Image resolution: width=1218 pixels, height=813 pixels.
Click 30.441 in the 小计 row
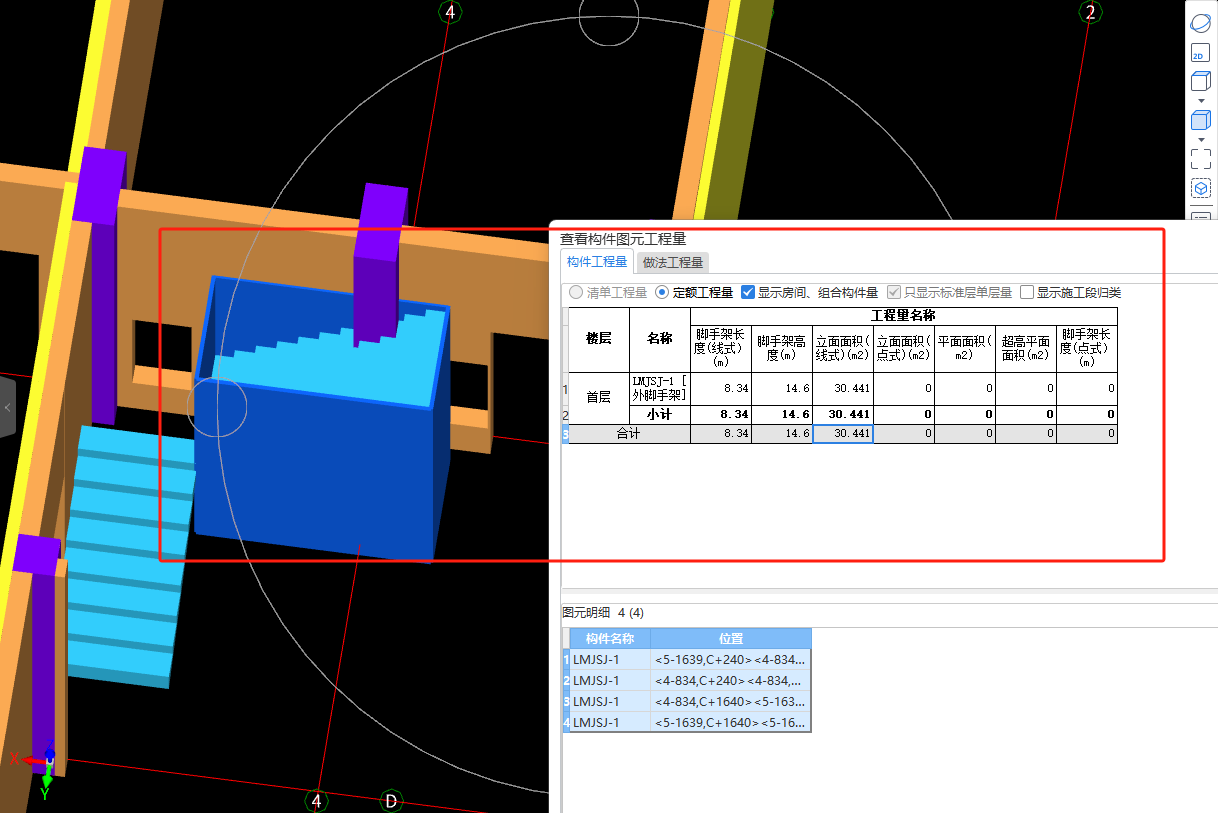(843, 414)
